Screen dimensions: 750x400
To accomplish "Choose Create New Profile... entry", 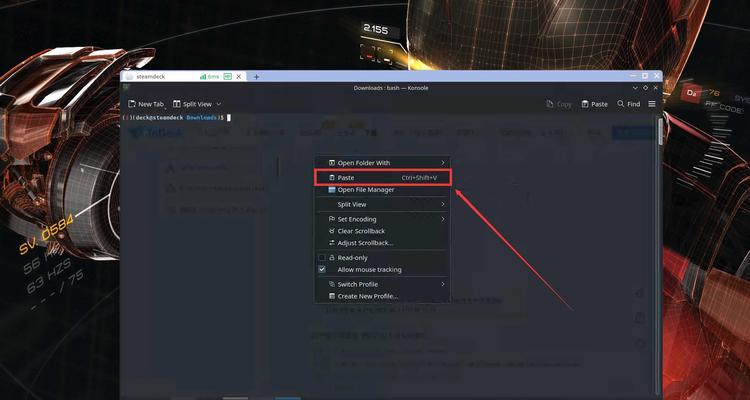I will (382, 296).
